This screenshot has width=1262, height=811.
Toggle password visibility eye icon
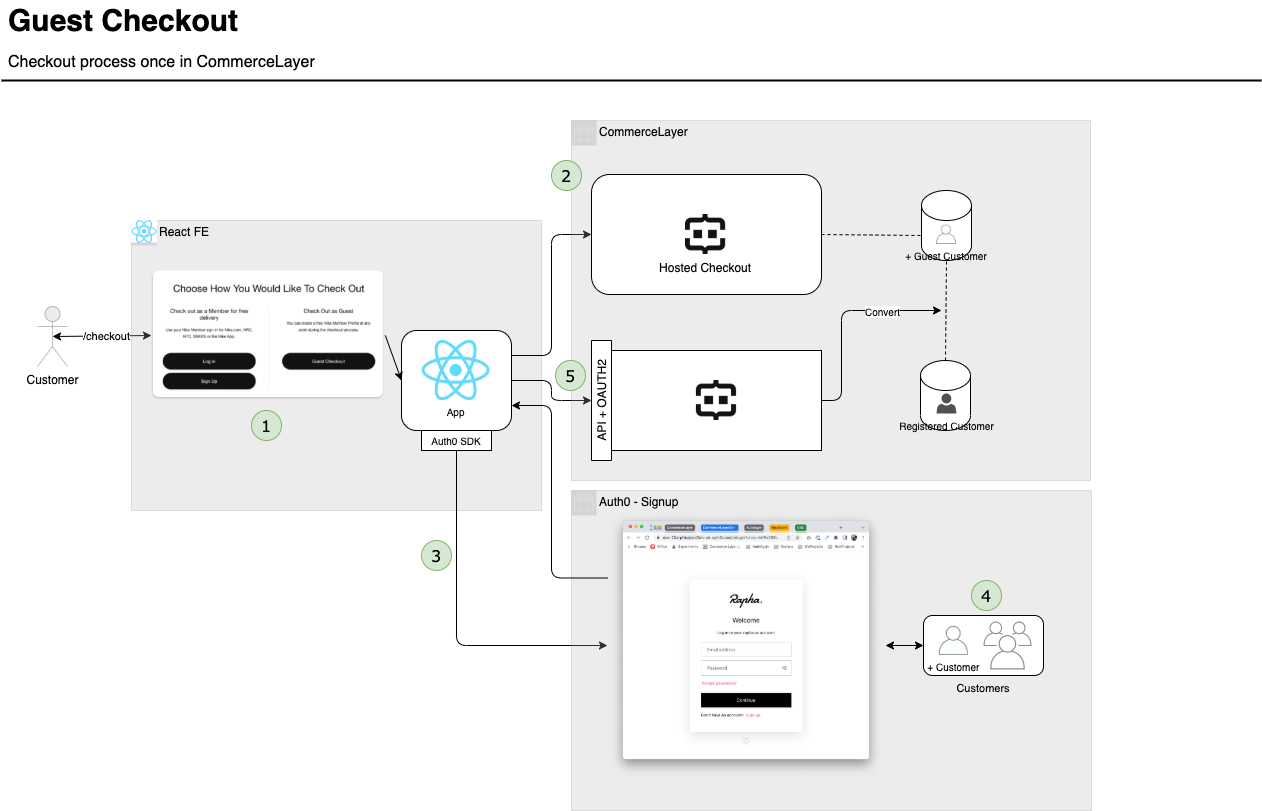click(x=784, y=668)
